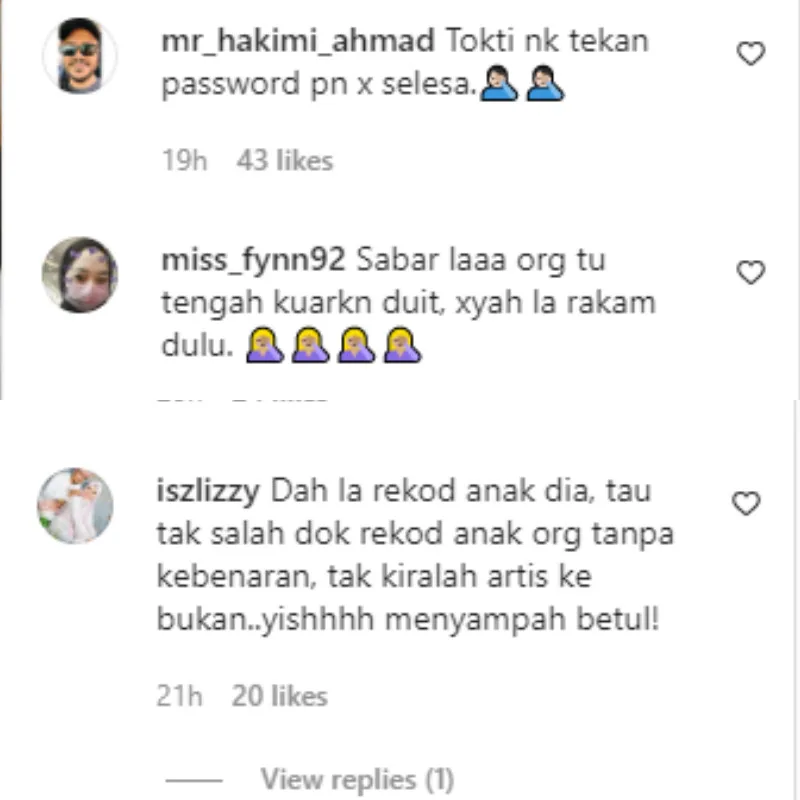This screenshot has width=800, height=800.
Task: View miss_fynn92's masked avatar photo
Action: [x=80, y=274]
